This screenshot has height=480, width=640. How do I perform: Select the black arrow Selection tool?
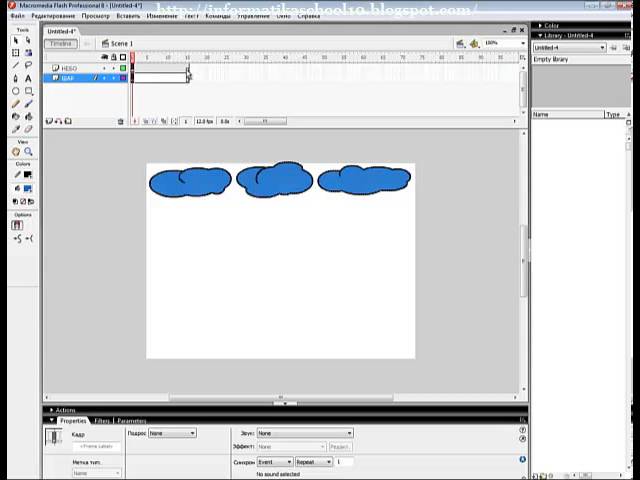coord(16,40)
